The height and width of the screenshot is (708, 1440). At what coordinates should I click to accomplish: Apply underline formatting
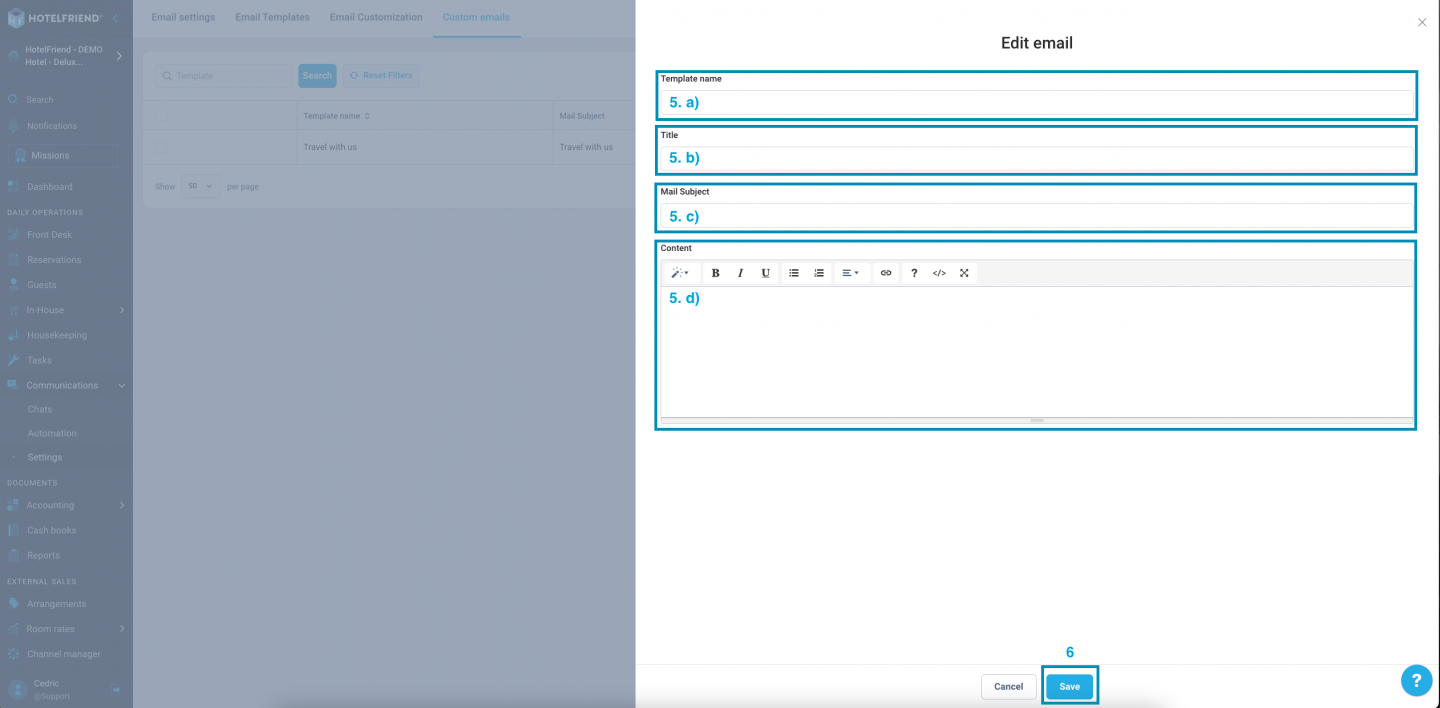click(x=765, y=273)
